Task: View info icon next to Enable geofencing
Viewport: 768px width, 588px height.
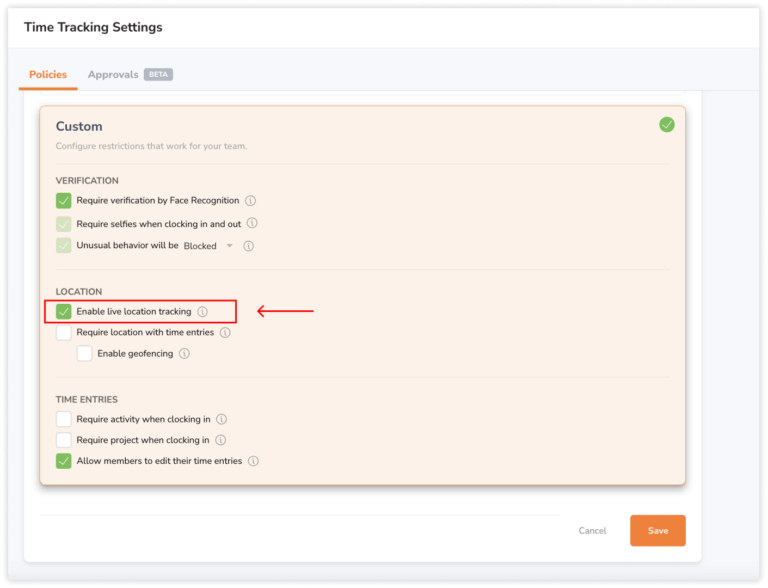Action: (x=184, y=353)
